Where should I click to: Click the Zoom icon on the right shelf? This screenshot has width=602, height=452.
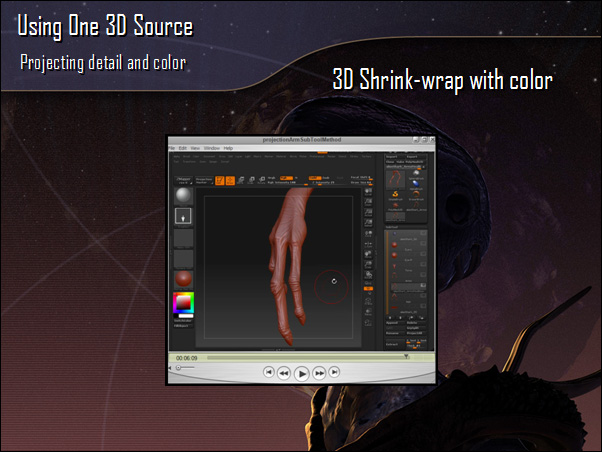368,202
